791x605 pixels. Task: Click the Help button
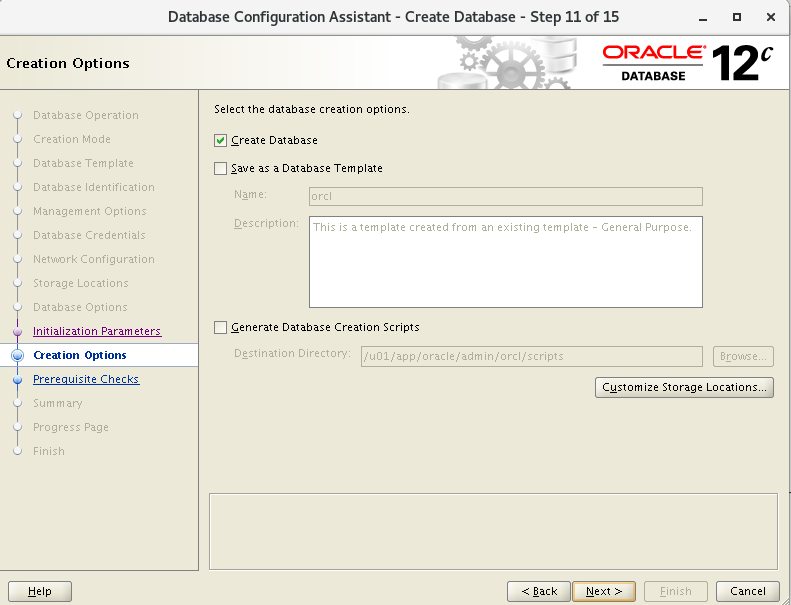tap(40, 591)
